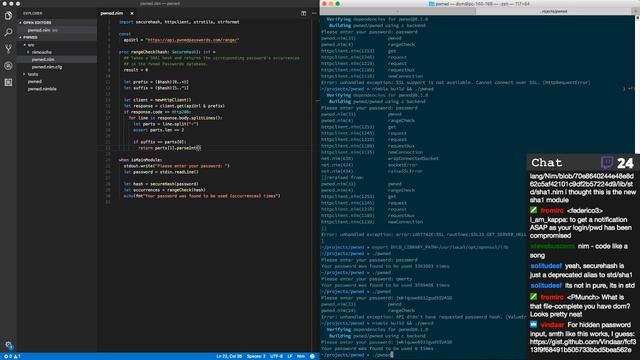
Task: Click the 'when isMainModule:' code line
Action: click(140, 160)
